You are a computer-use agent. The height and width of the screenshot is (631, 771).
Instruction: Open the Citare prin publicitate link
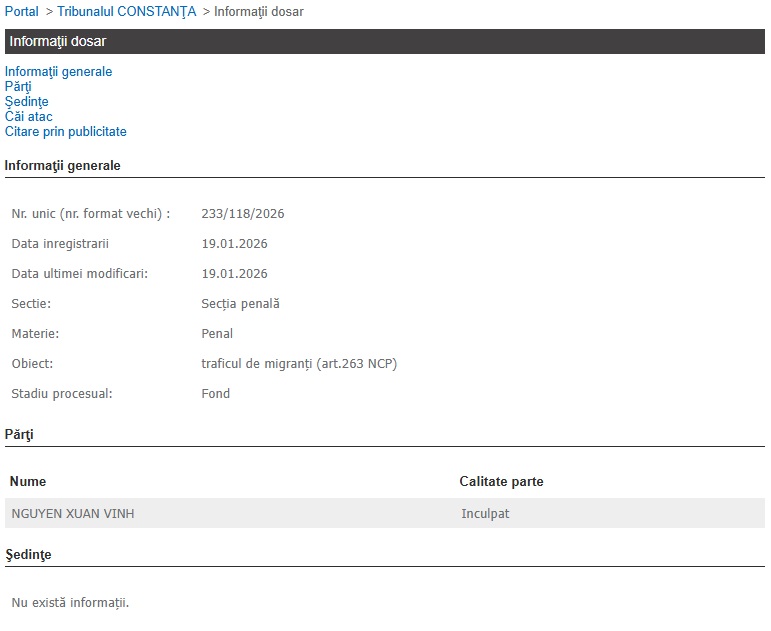(65, 132)
